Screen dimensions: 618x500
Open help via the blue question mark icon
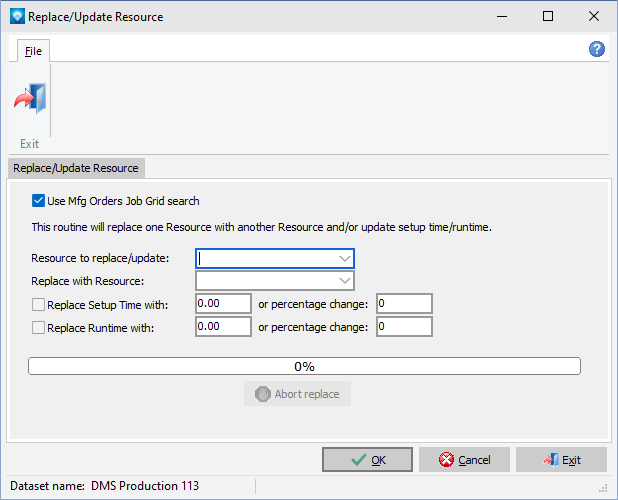(x=597, y=49)
